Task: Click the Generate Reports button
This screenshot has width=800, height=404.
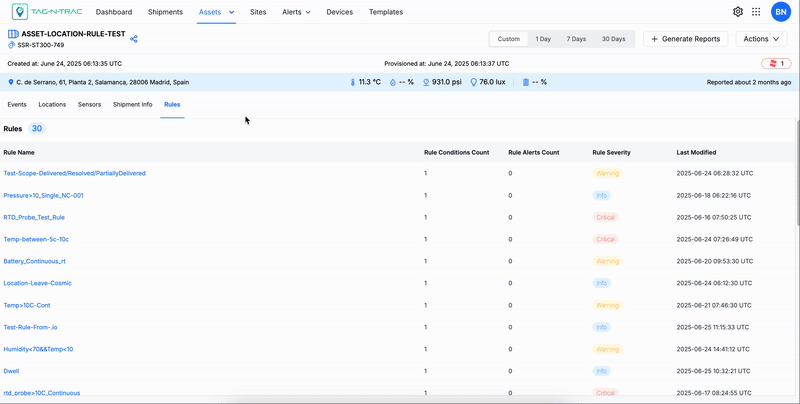Action: point(685,39)
